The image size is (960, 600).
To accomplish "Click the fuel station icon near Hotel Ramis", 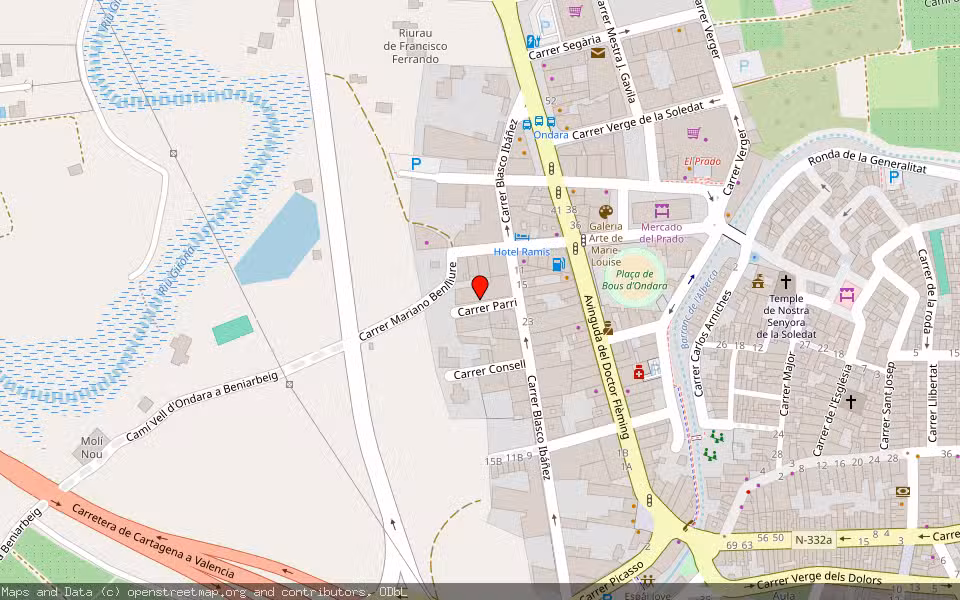I will coord(559,264).
